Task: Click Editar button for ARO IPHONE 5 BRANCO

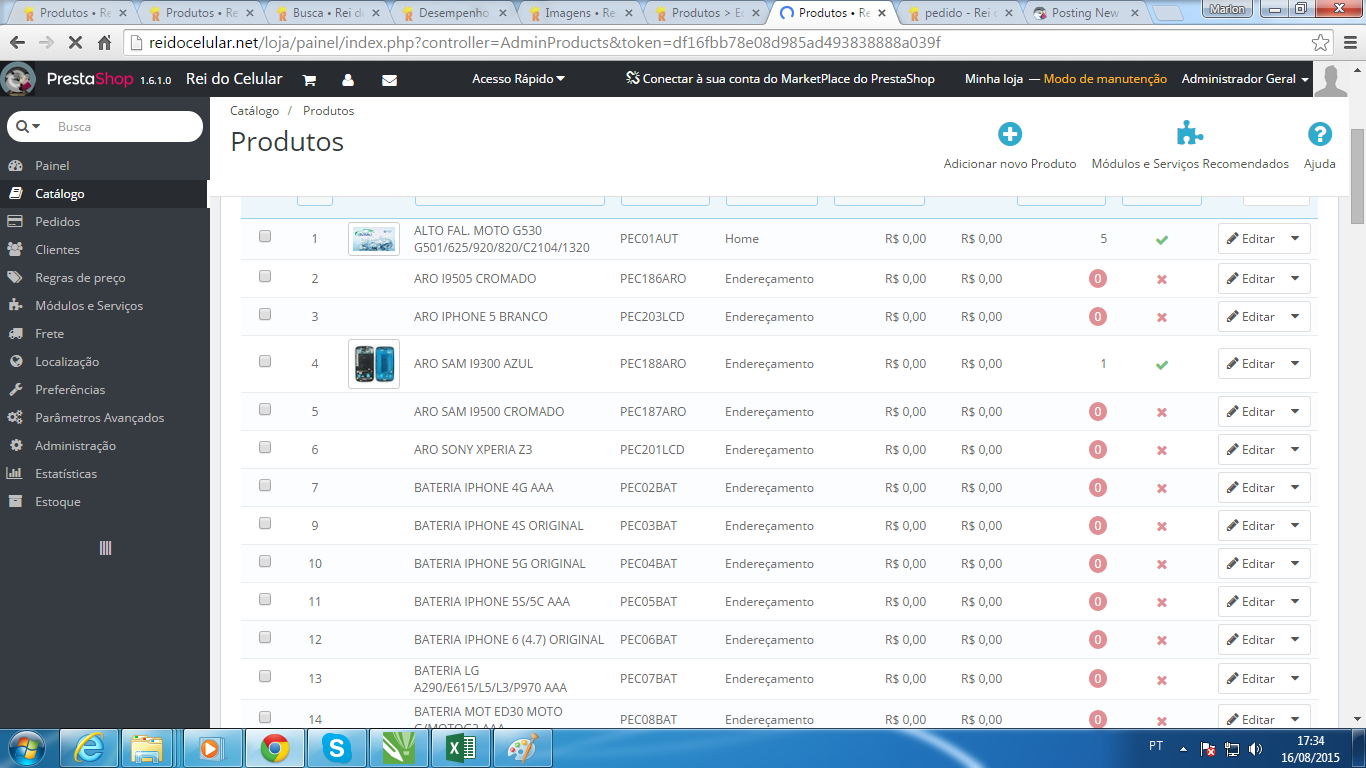Action: [x=1251, y=317]
